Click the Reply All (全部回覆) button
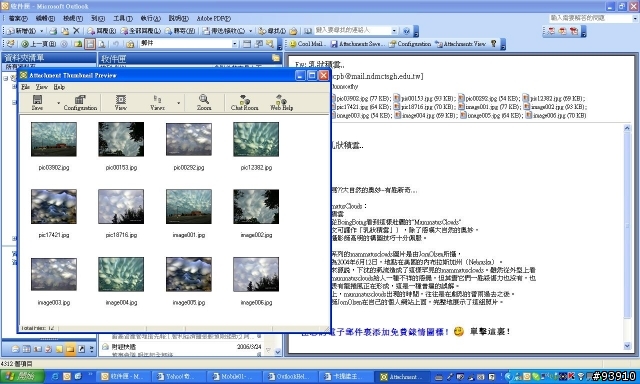The width and height of the screenshot is (640, 384). [x=140, y=31]
